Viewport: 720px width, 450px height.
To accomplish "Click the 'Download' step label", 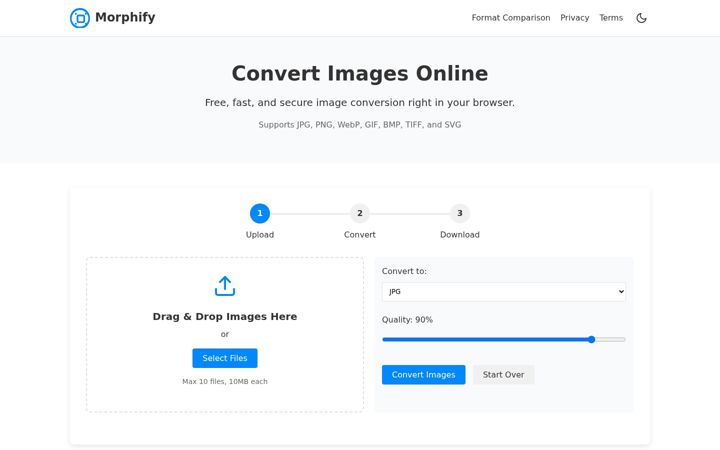I will 460,235.
